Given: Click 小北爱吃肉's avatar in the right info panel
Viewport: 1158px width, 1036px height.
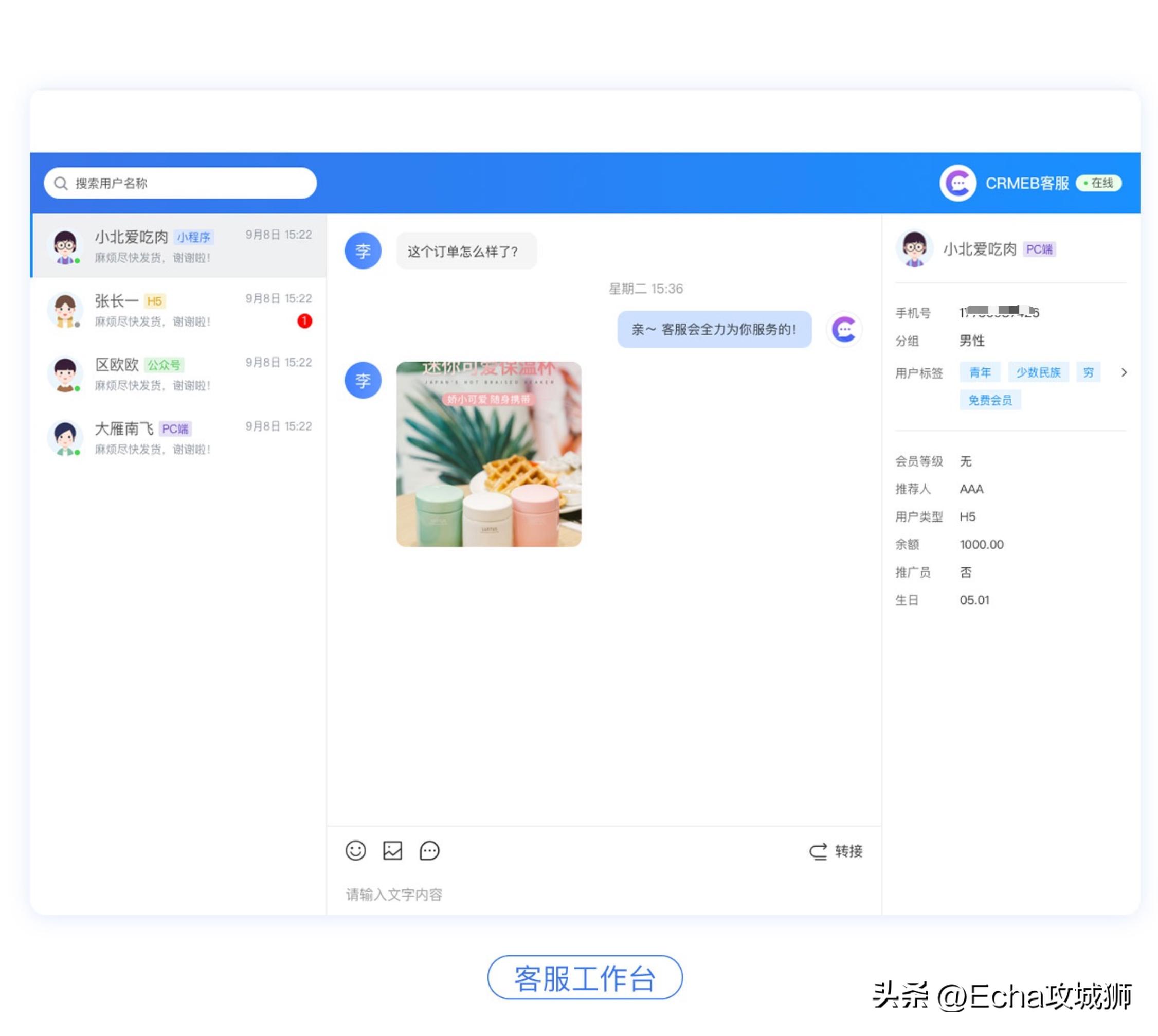Looking at the screenshot, I should tap(914, 249).
